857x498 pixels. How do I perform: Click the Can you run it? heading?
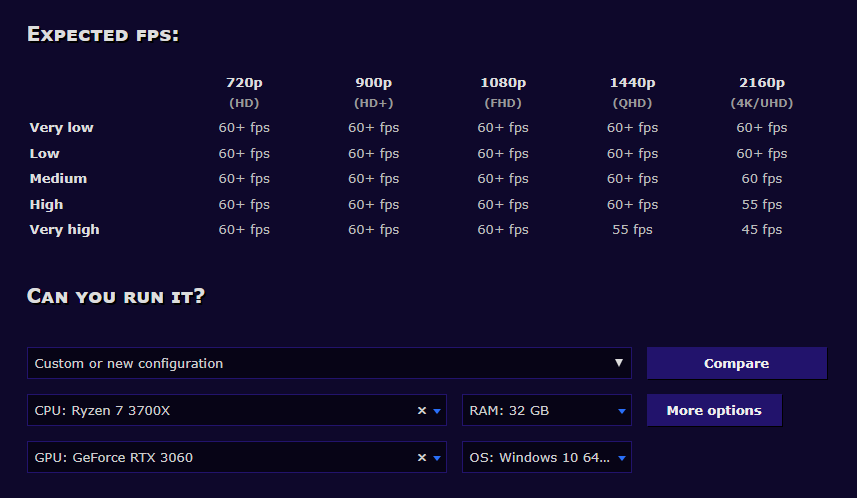[116, 296]
